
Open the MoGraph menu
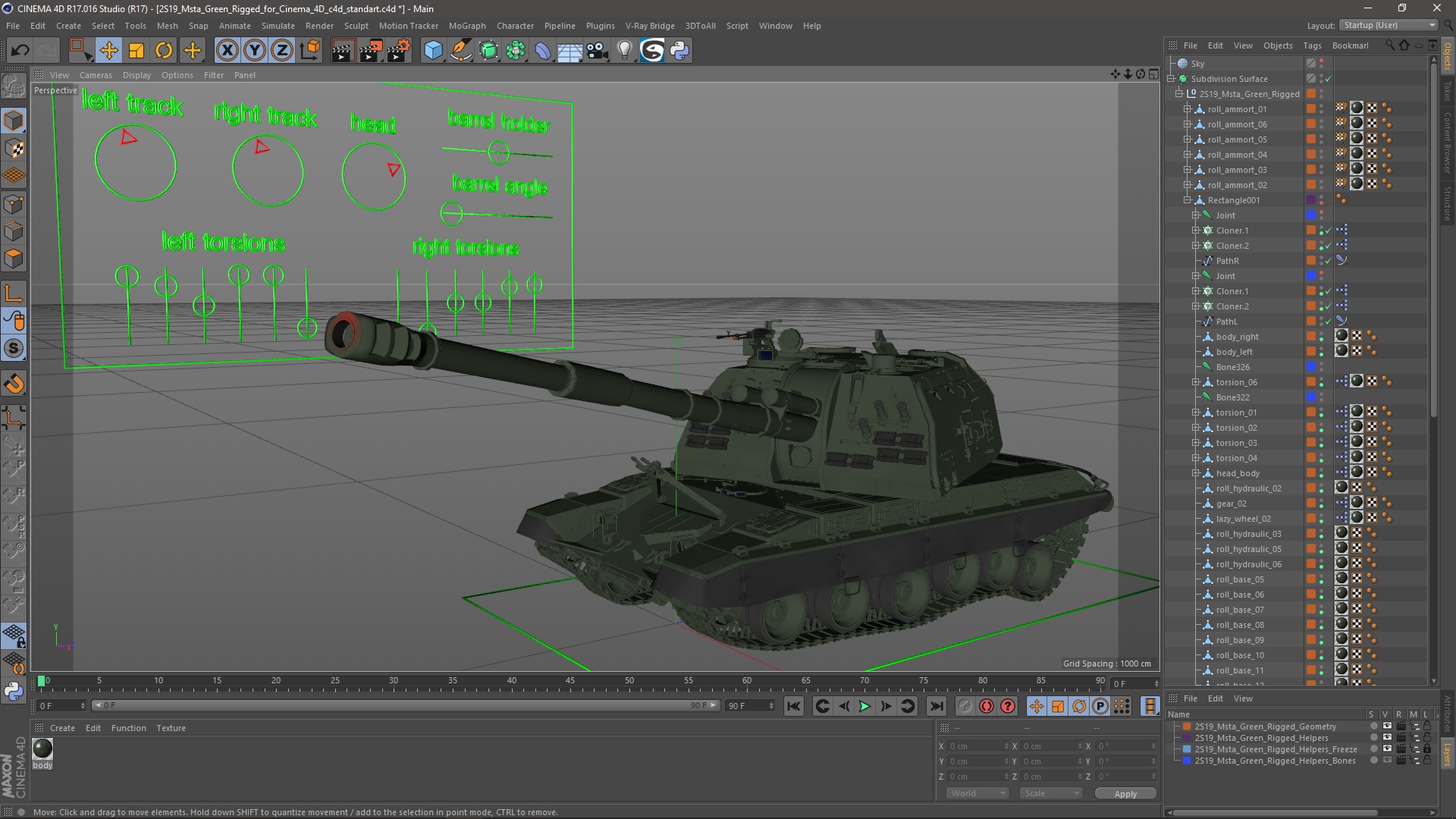pyautogui.click(x=467, y=26)
